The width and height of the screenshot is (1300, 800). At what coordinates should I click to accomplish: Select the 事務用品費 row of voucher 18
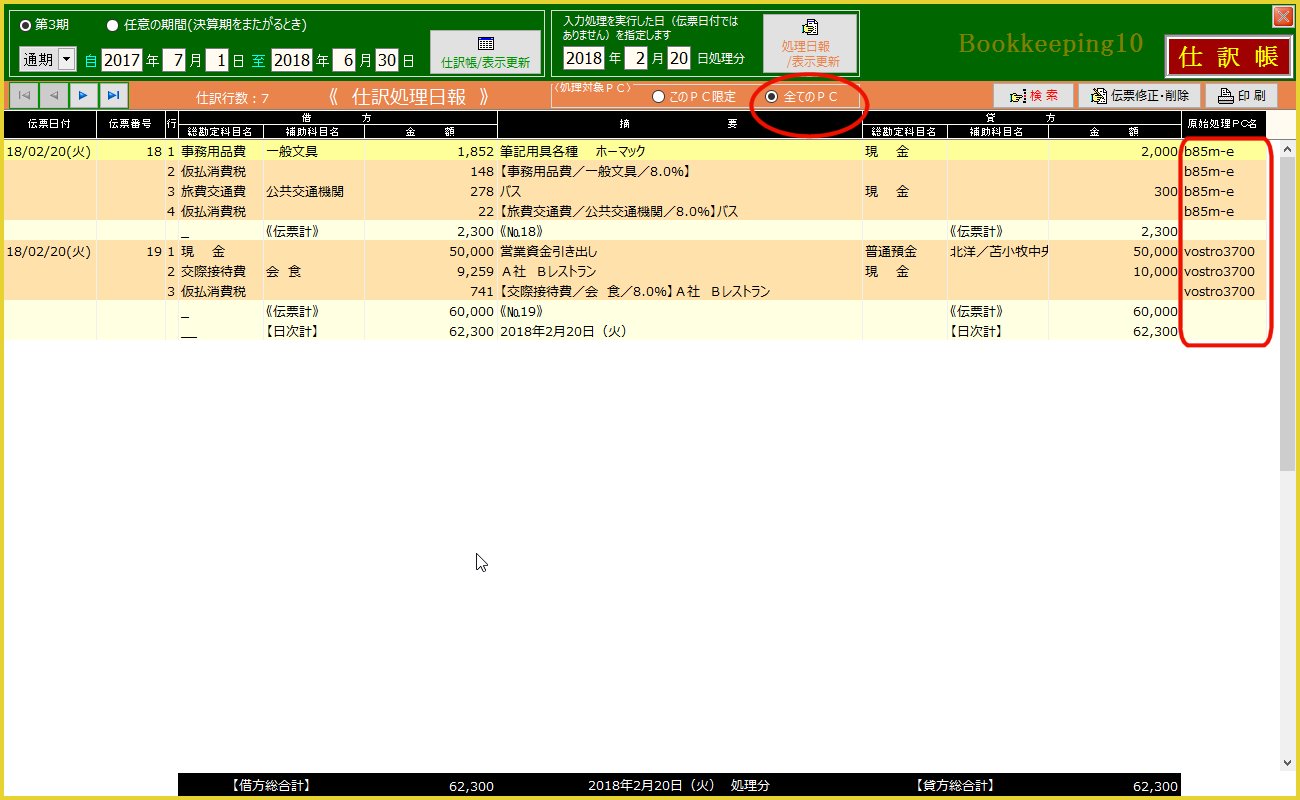[222, 151]
